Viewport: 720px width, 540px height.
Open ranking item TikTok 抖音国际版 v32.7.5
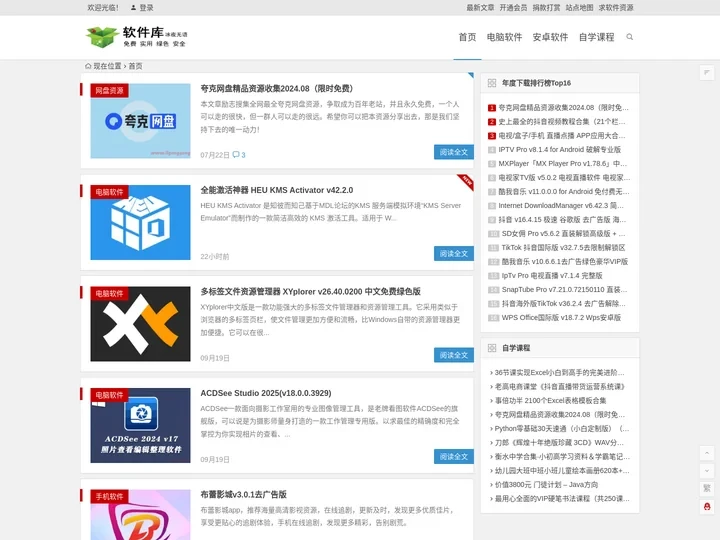(563, 248)
